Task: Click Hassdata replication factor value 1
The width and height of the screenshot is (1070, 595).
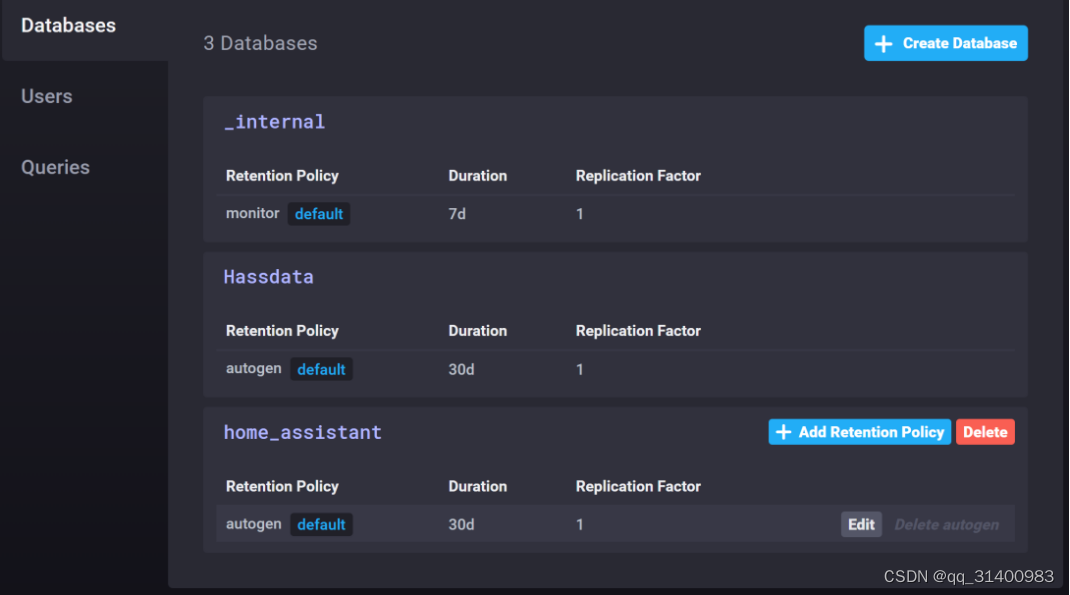Action: (579, 369)
